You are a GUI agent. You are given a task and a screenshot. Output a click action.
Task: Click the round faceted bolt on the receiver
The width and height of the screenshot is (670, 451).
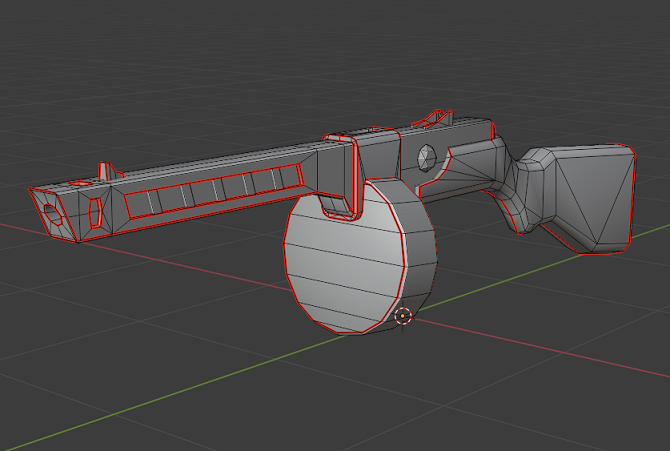[x=426, y=158]
